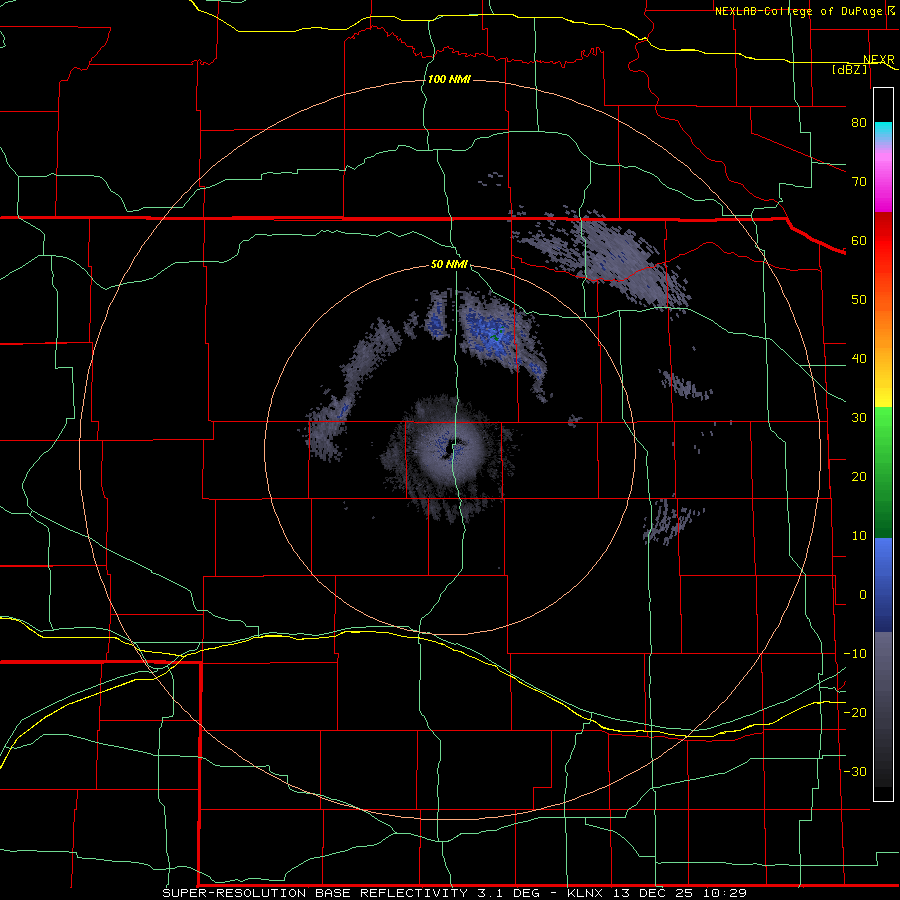Click the -20 value on the dBZ scale
This screenshot has height=900, width=900.
click(855, 712)
